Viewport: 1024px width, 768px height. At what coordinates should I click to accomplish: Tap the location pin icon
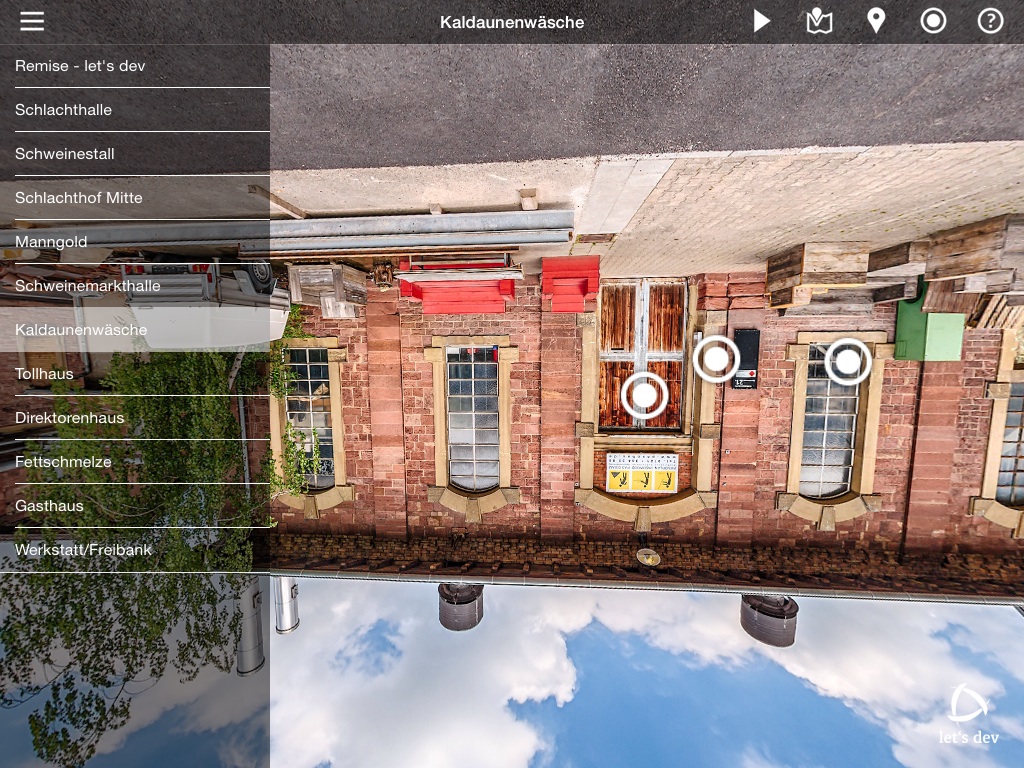coord(876,21)
